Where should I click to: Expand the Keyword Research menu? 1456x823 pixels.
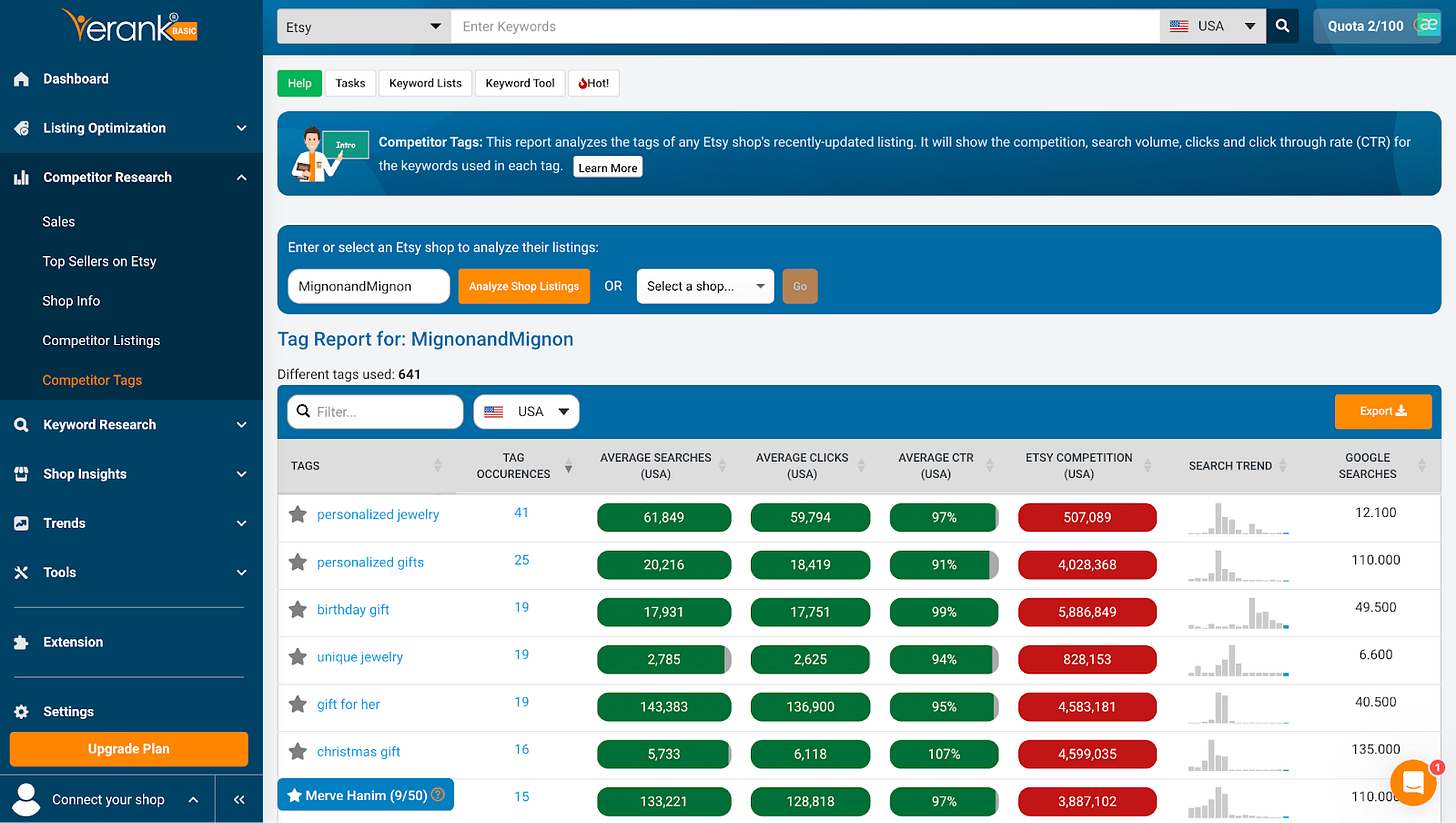tap(241, 425)
